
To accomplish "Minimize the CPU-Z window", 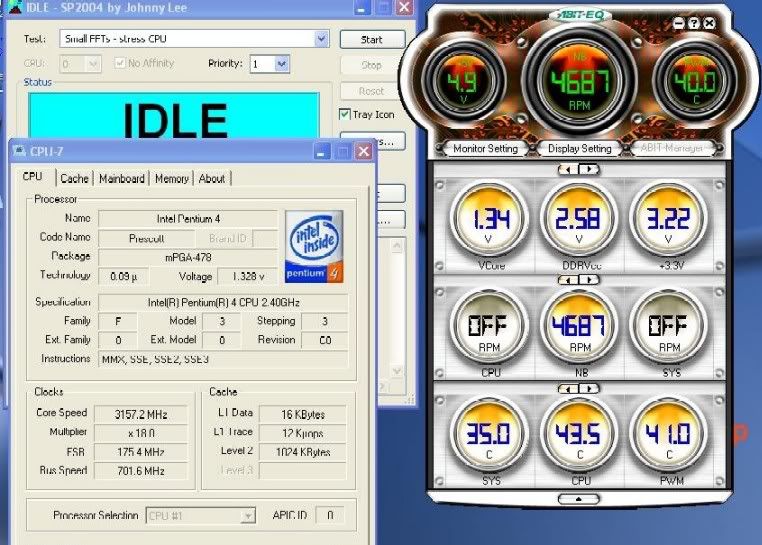I will 321,152.
